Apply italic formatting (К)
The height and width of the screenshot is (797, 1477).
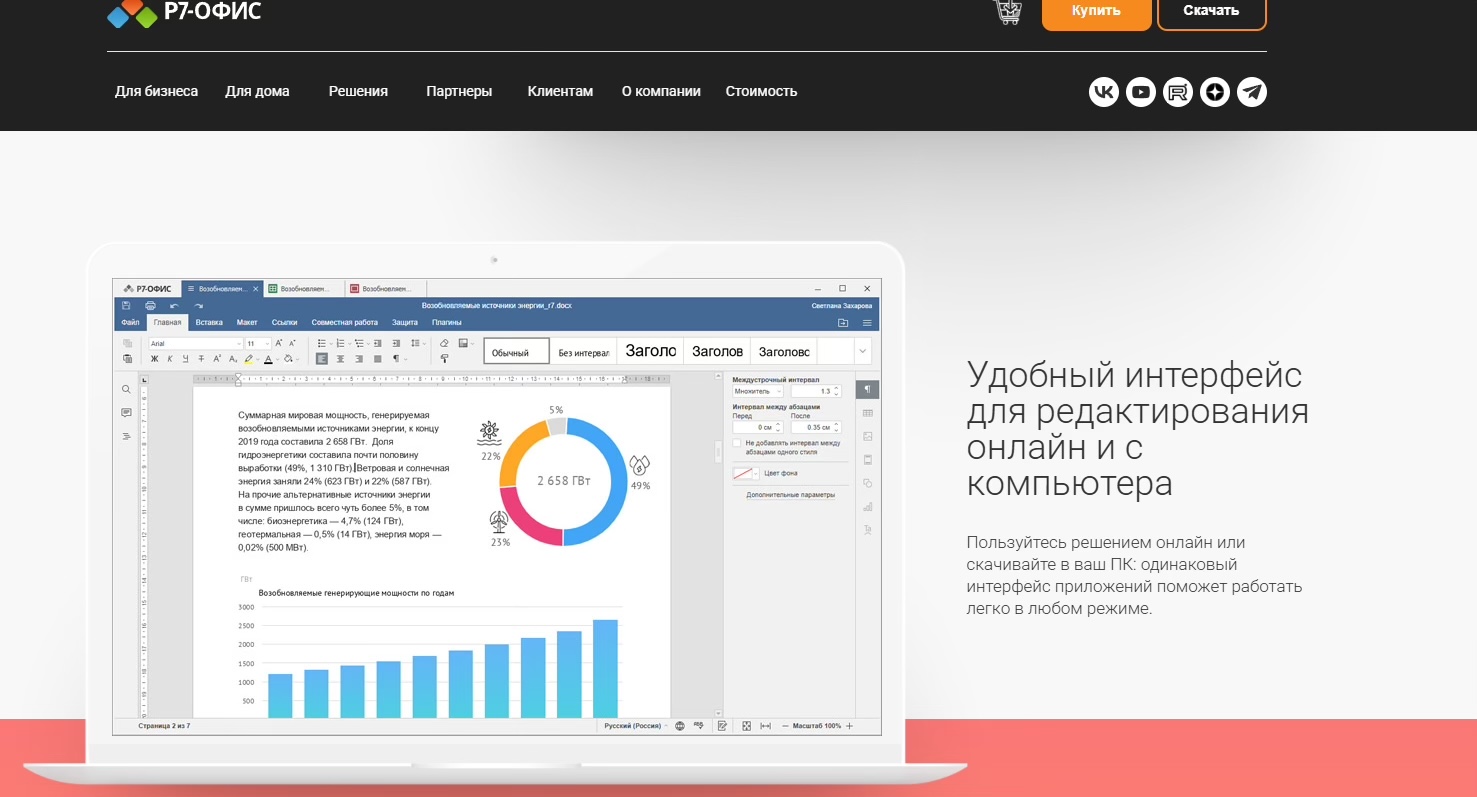coord(170,358)
